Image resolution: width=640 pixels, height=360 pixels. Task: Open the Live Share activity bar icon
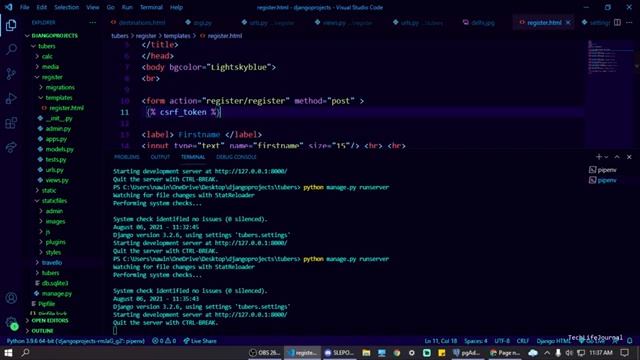click(x=11, y=147)
